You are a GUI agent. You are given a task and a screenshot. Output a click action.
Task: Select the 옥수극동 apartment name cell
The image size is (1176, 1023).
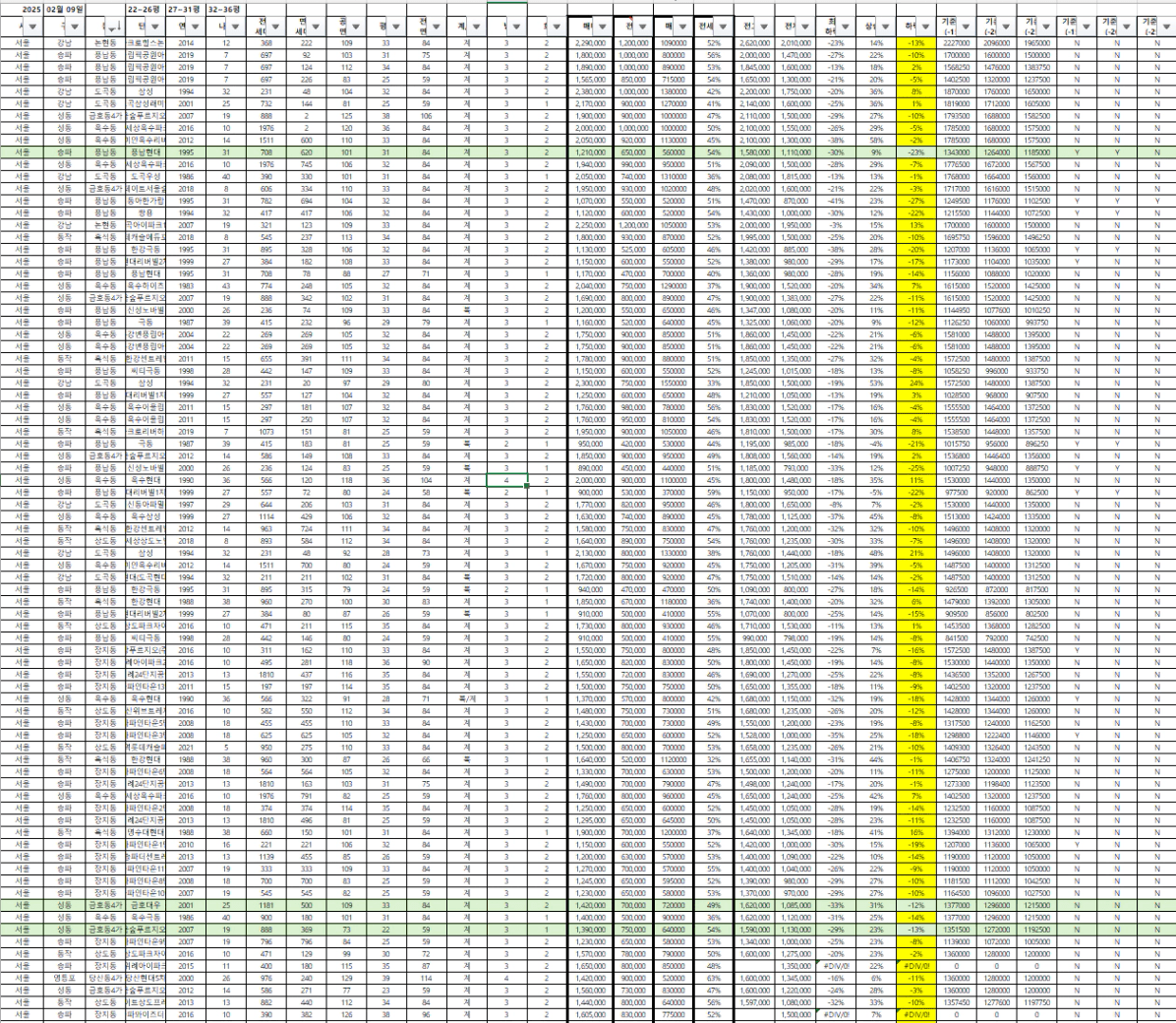click(144, 917)
